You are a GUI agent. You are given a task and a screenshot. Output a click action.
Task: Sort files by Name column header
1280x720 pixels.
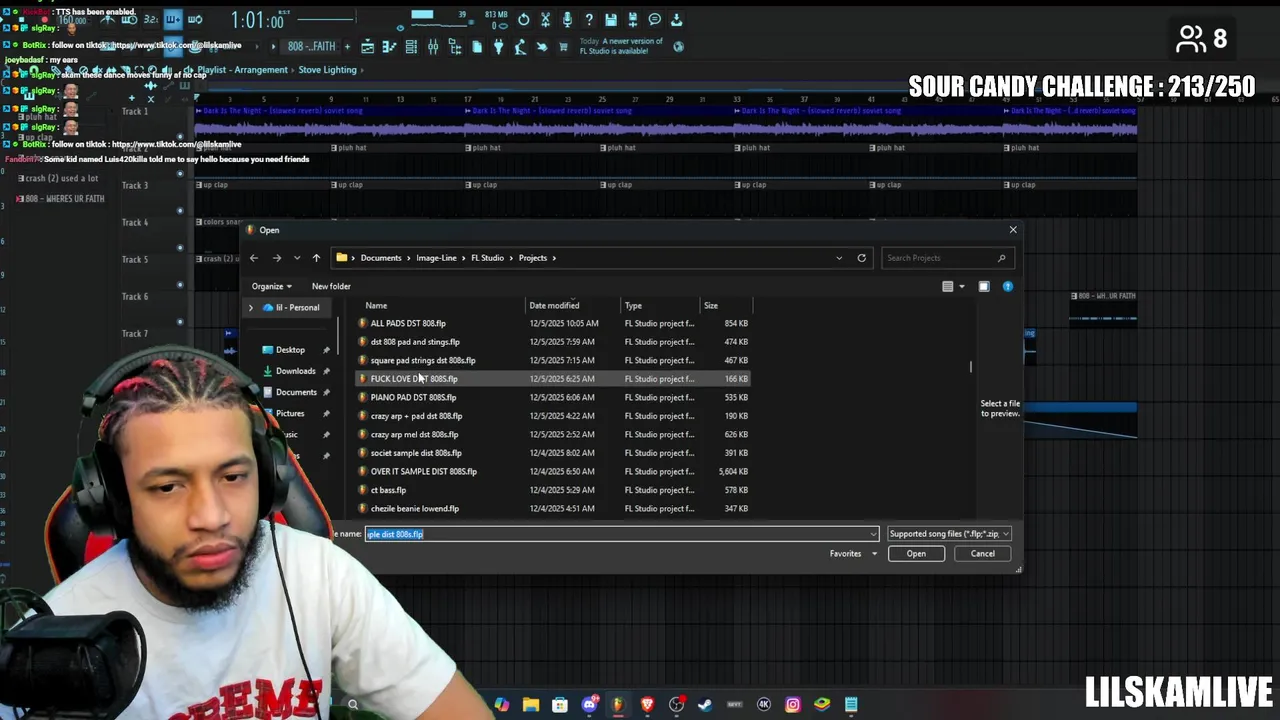376,305
